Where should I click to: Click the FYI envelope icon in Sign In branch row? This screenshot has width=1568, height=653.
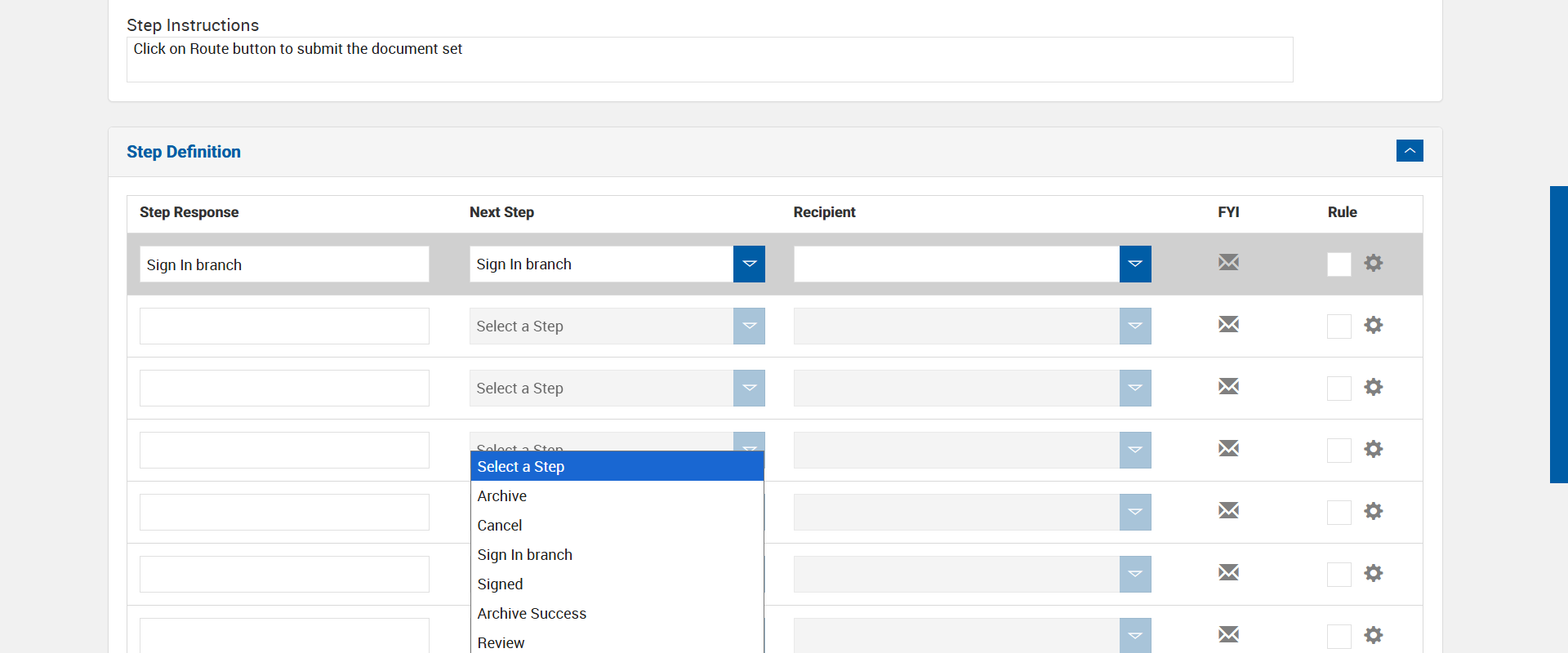(1228, 263)
